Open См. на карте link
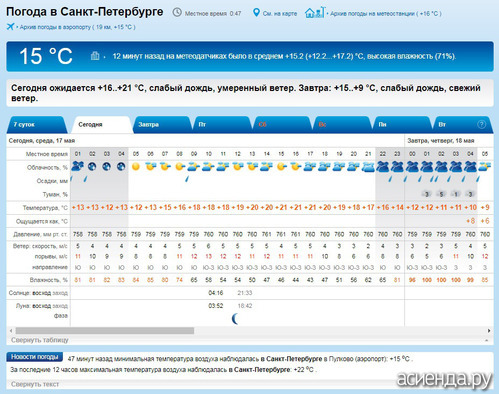 [x=280, y=14]
